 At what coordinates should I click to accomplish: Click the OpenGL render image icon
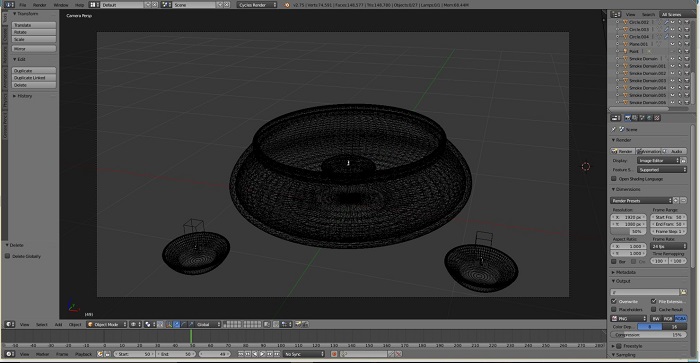[298, 325]
